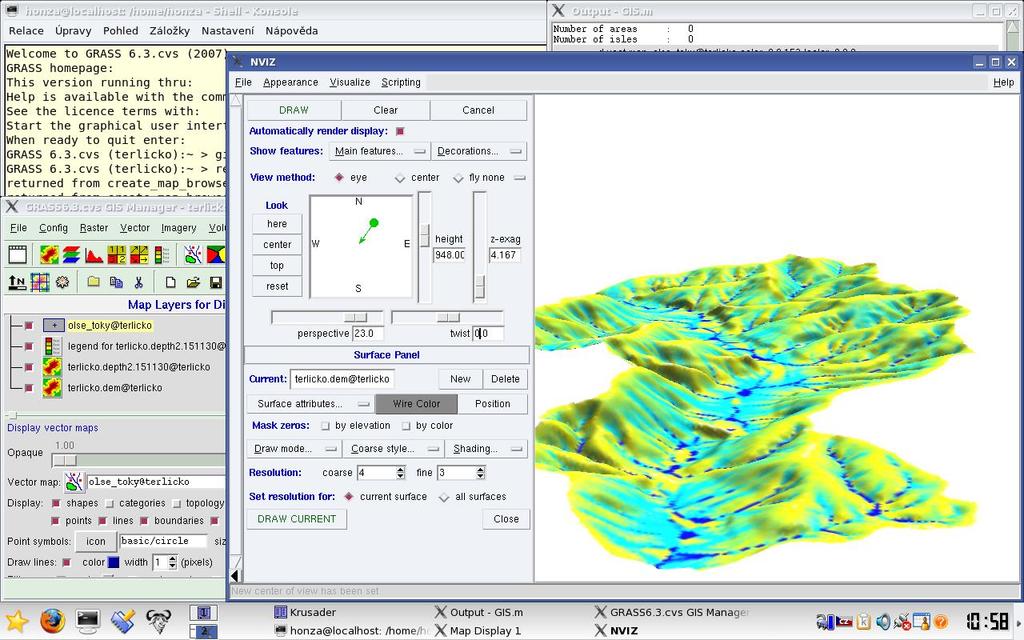Add raster cell numbers layer icon

point(116,254)
